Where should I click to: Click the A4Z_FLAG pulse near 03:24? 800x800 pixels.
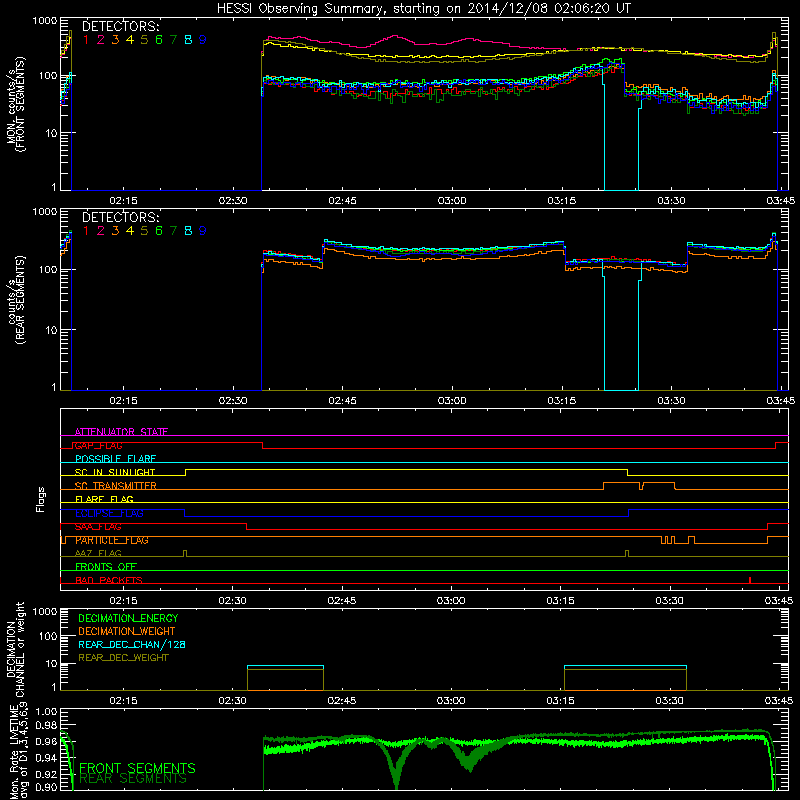(x=627, y=554)
